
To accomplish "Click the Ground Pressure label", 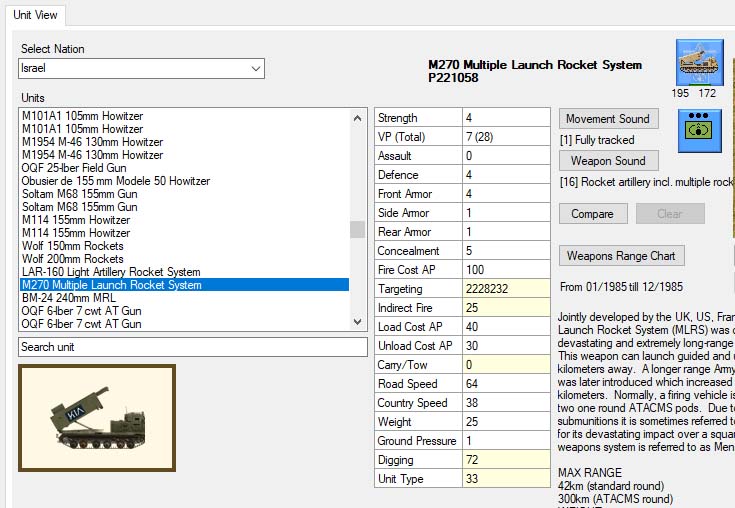I will pyautogui.click(x=419, y=441).
